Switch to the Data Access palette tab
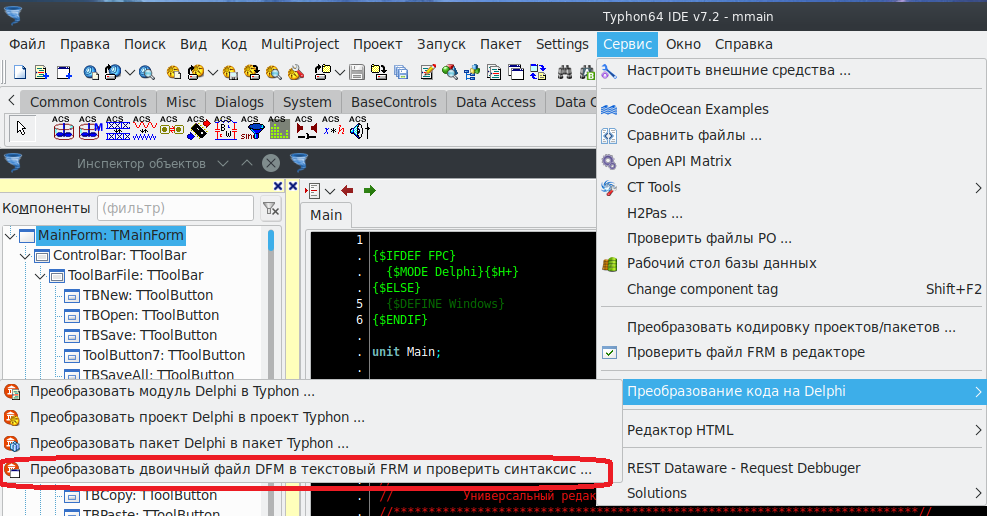987x516 pixels. (x=495, y=102)
